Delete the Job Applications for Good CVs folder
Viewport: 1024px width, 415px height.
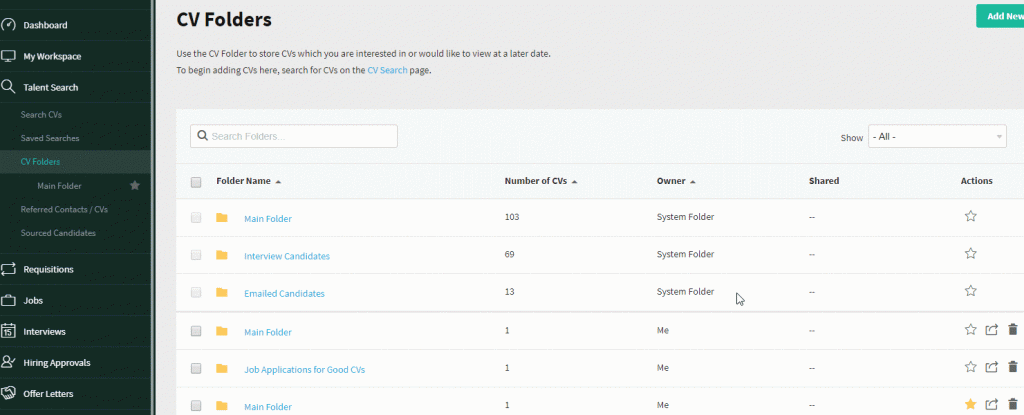click(x=1013, y=367)
